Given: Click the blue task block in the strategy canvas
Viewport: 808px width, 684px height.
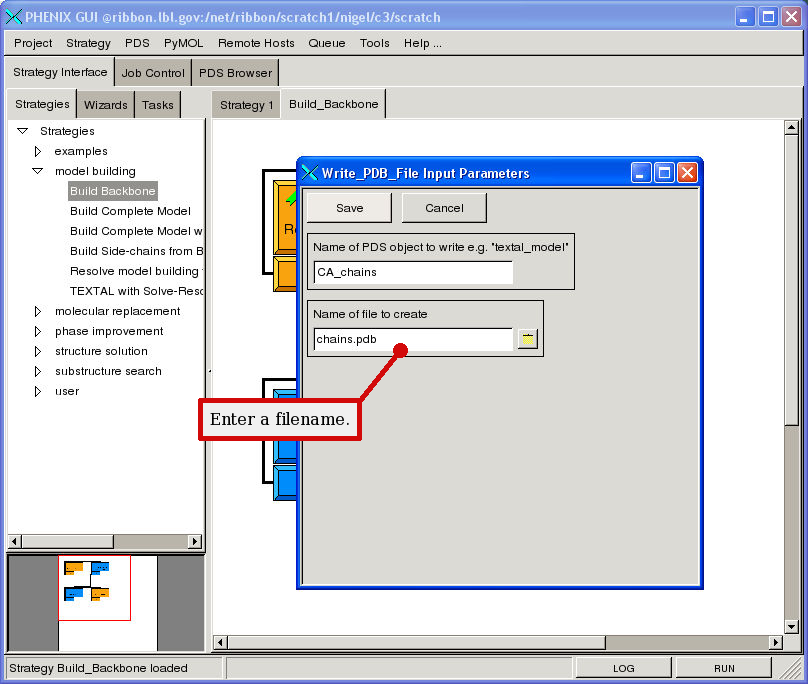Looking at the screenshot, I should coord(284,440).
